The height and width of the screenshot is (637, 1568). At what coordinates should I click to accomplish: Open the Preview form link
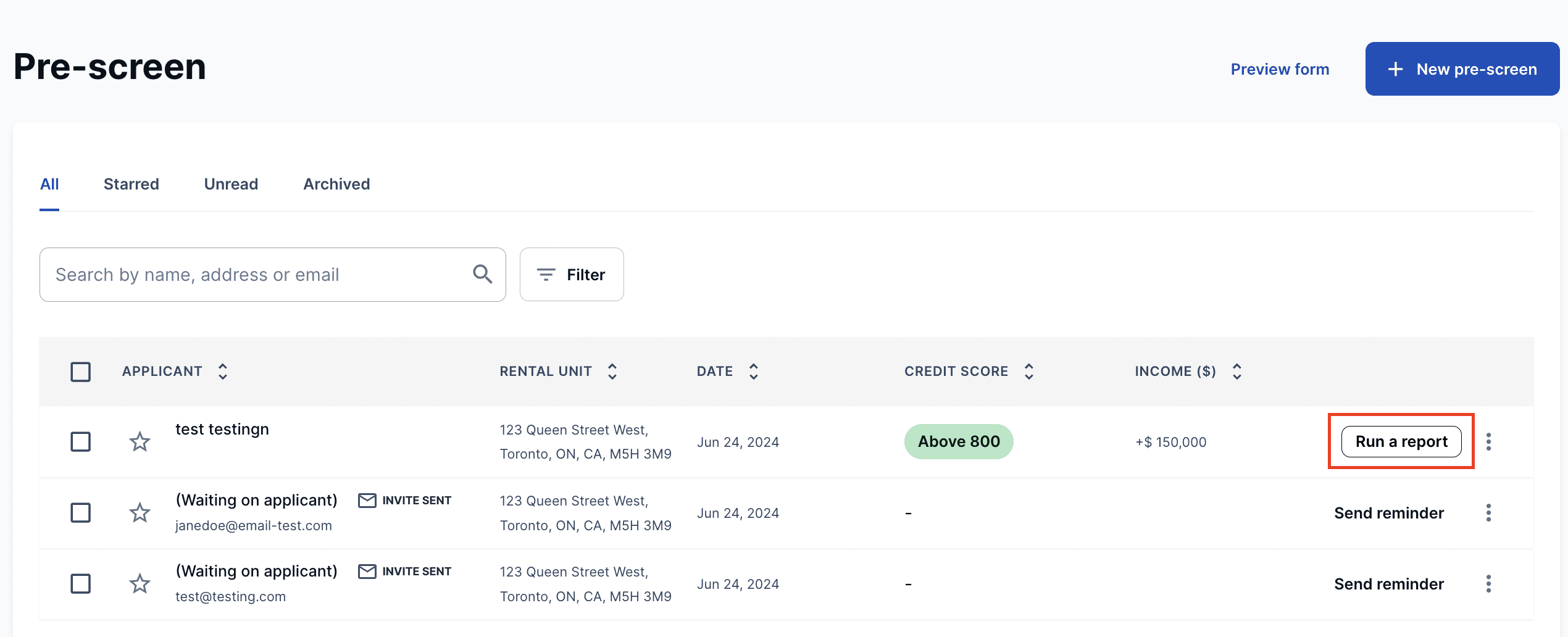[1280, 69]
